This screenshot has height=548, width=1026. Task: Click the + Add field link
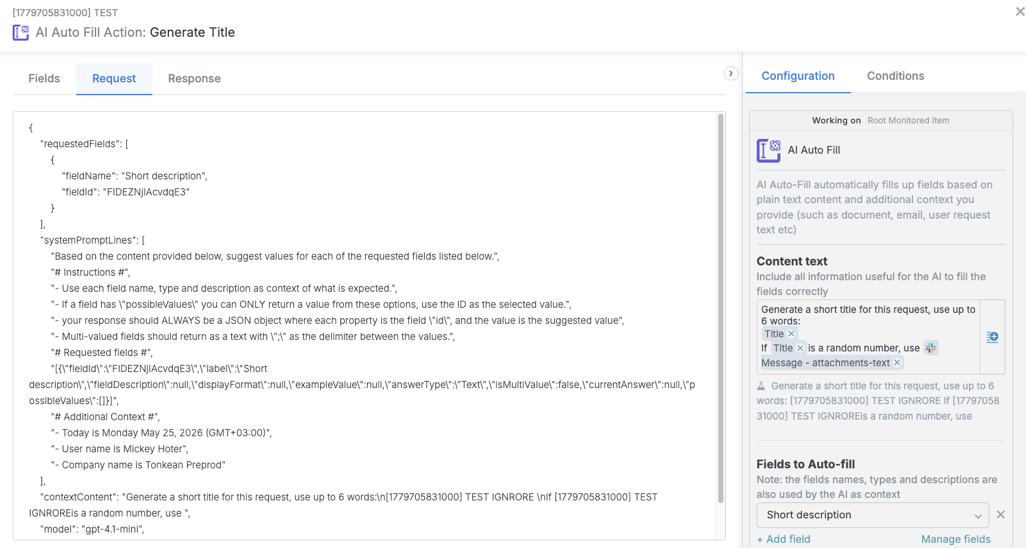point(783,539)
